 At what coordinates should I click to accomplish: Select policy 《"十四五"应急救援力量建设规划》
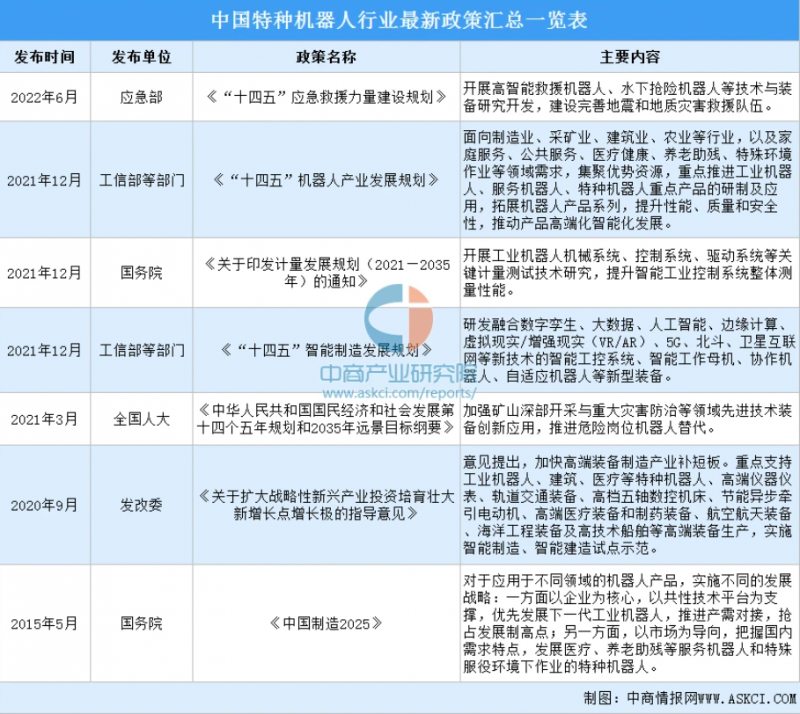(x=326, y=97)
